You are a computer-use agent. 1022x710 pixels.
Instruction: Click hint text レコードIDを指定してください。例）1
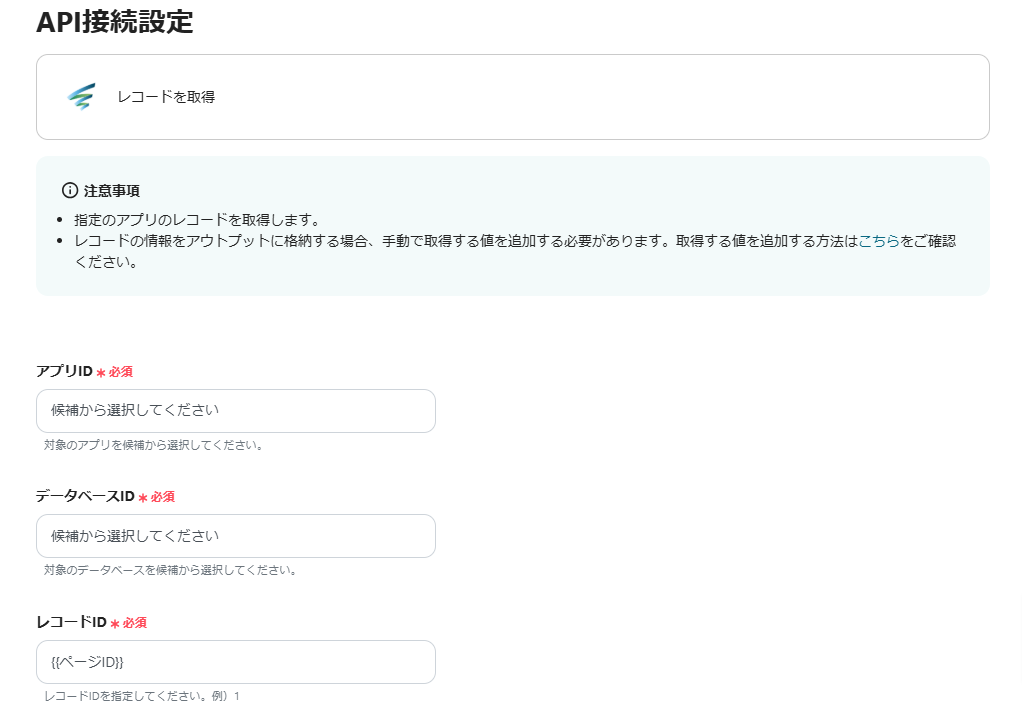pyautogui.click(x=141, y=696)
